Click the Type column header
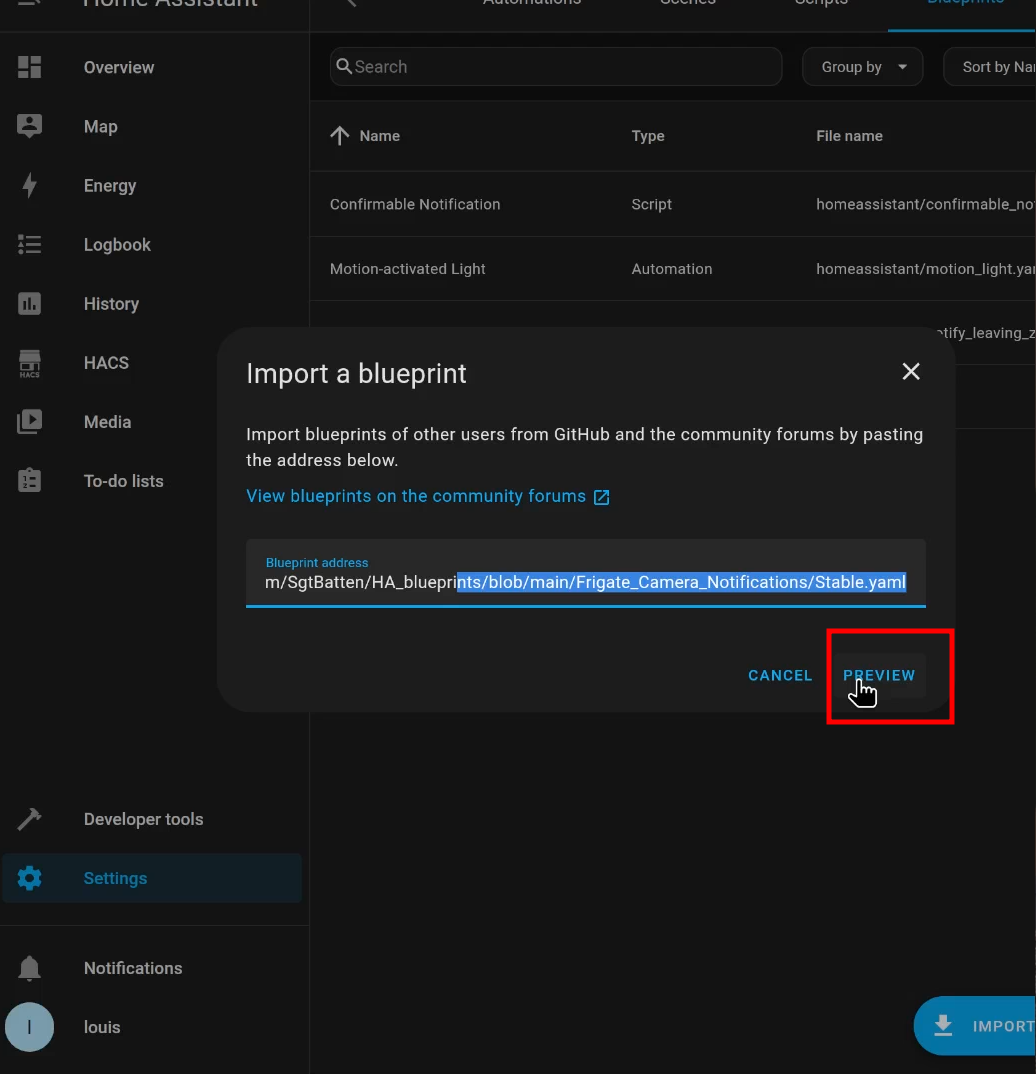Viewport: 1036px width, 1074px height. click(648, 136)
